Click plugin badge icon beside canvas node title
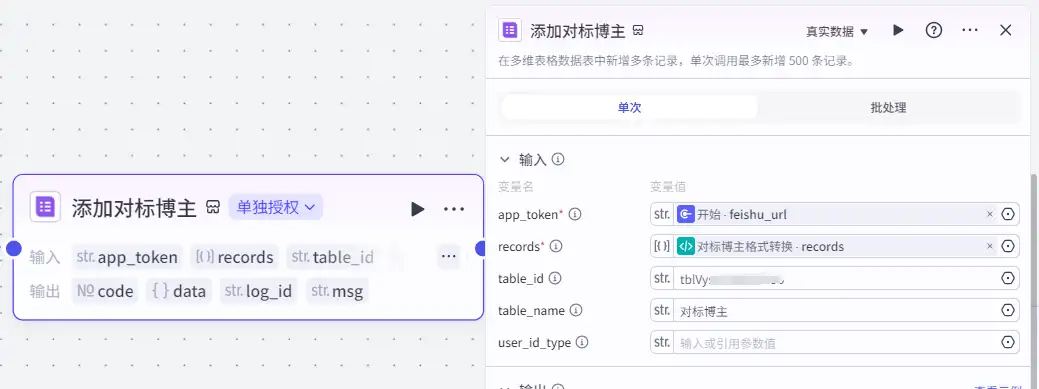The height and width of the screenshot is (389, 1039). pos(213,208)
